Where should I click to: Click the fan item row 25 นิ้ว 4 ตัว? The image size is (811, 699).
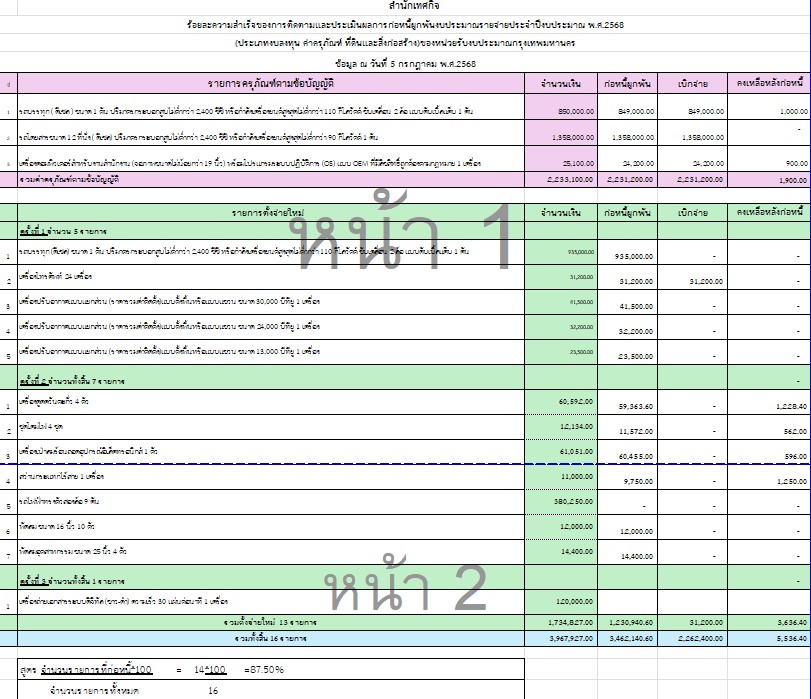point(271,552)
